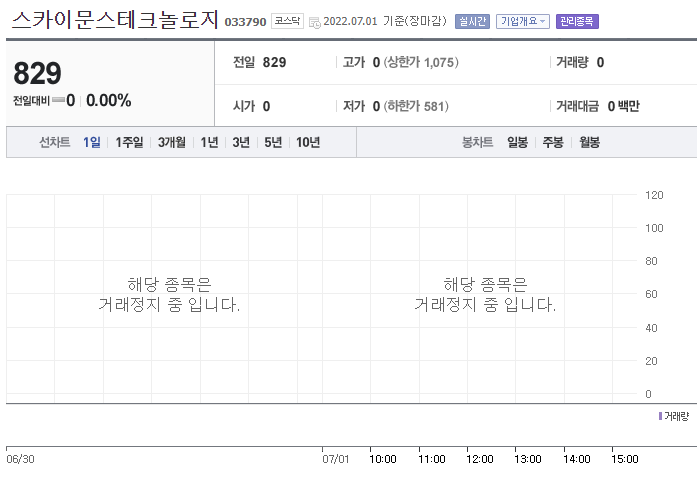The image size is (697, 478).
Task: Open the 월봉 monthly candlestick chart
Action: click(589, 142)
